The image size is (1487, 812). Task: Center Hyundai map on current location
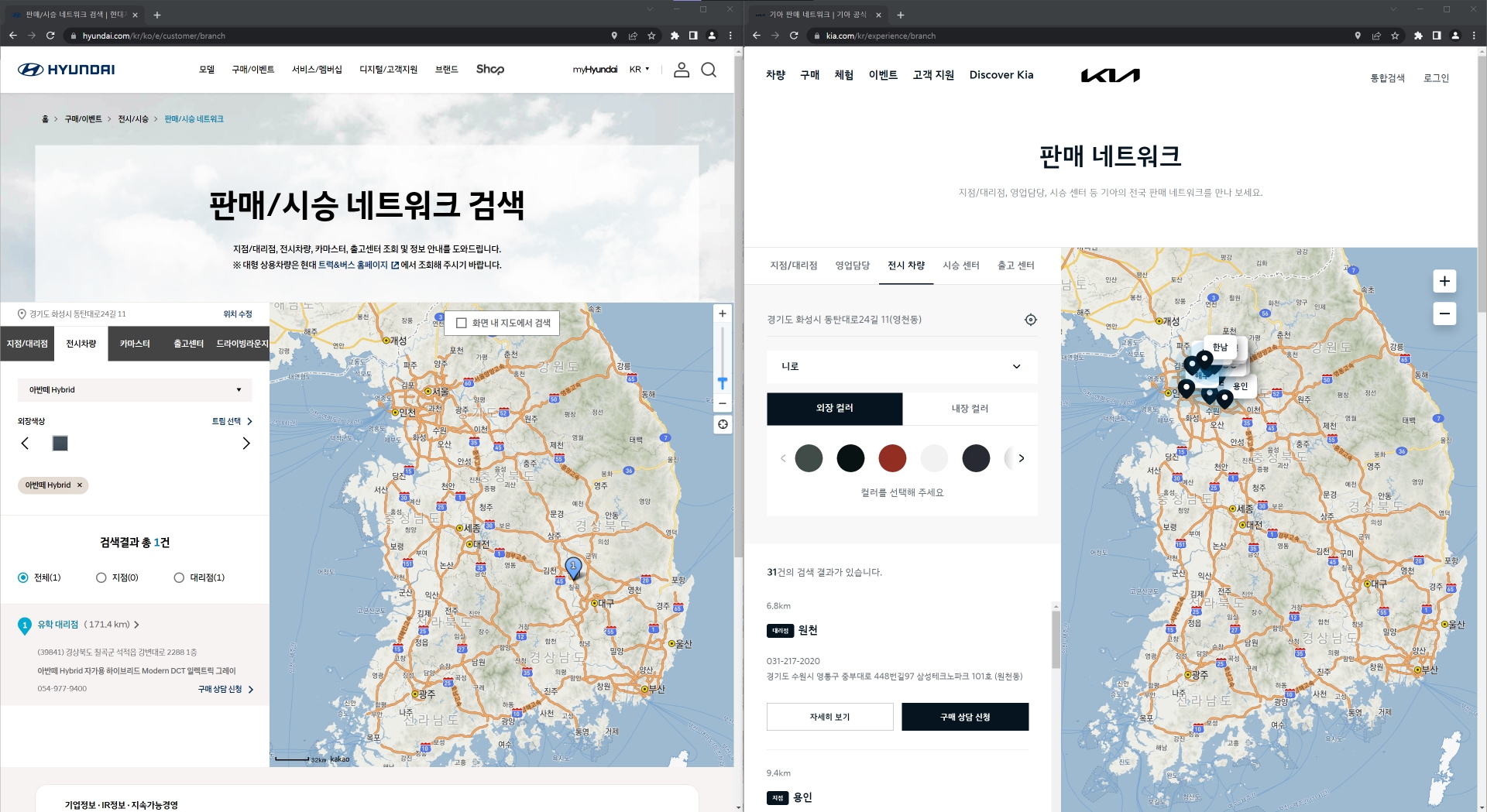pos(723,424)
